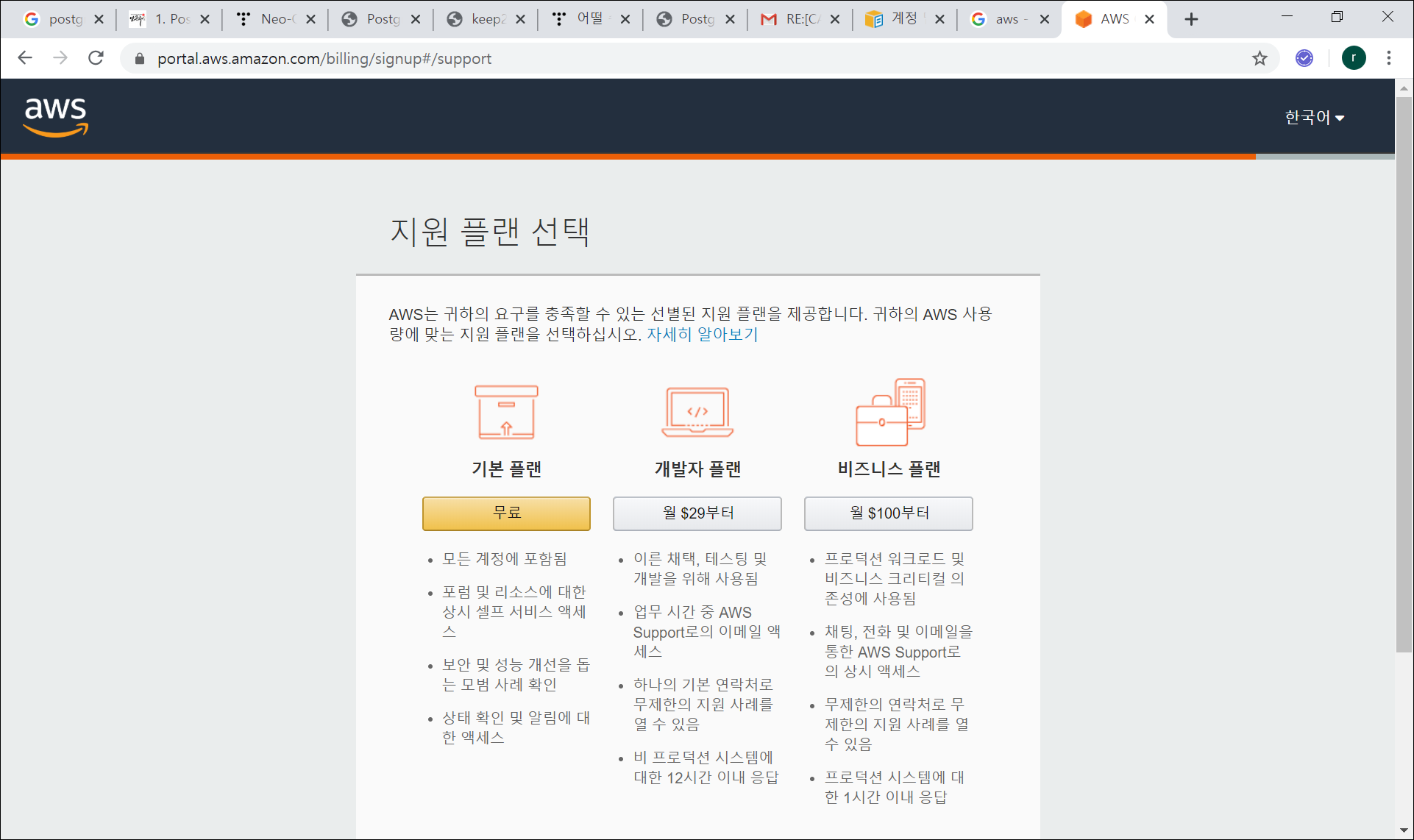Click the '대한 12시간 이내 응답' bullet text

[706, 777]
